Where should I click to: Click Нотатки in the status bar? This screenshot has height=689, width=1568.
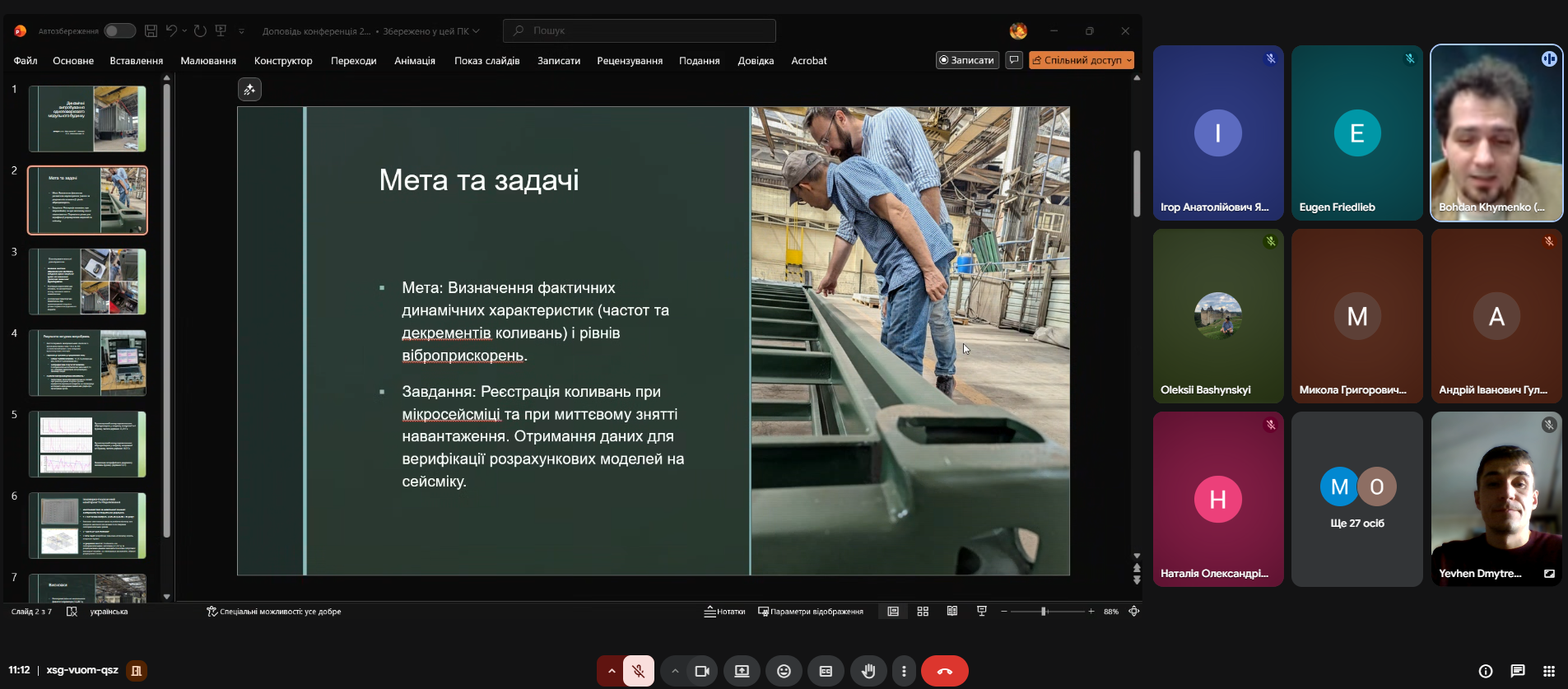point(724,611)
